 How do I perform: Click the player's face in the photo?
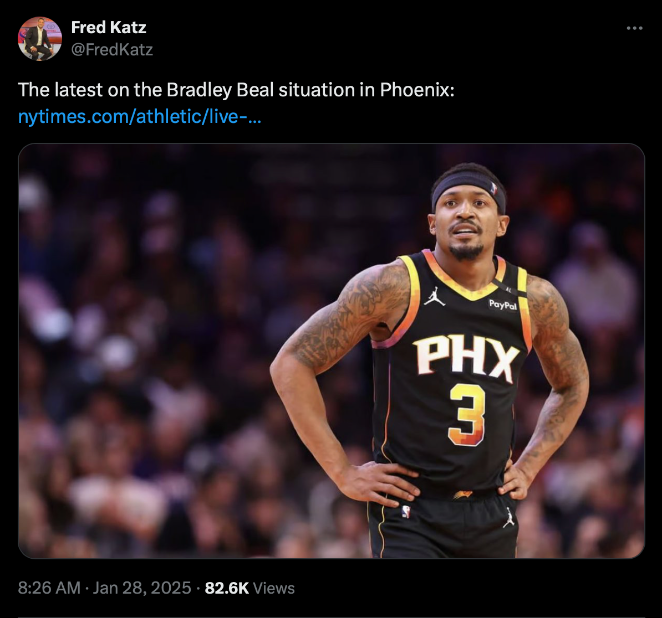[466, 227]
